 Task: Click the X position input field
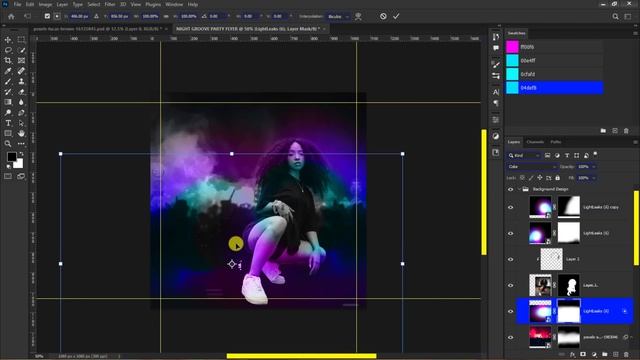80,16
